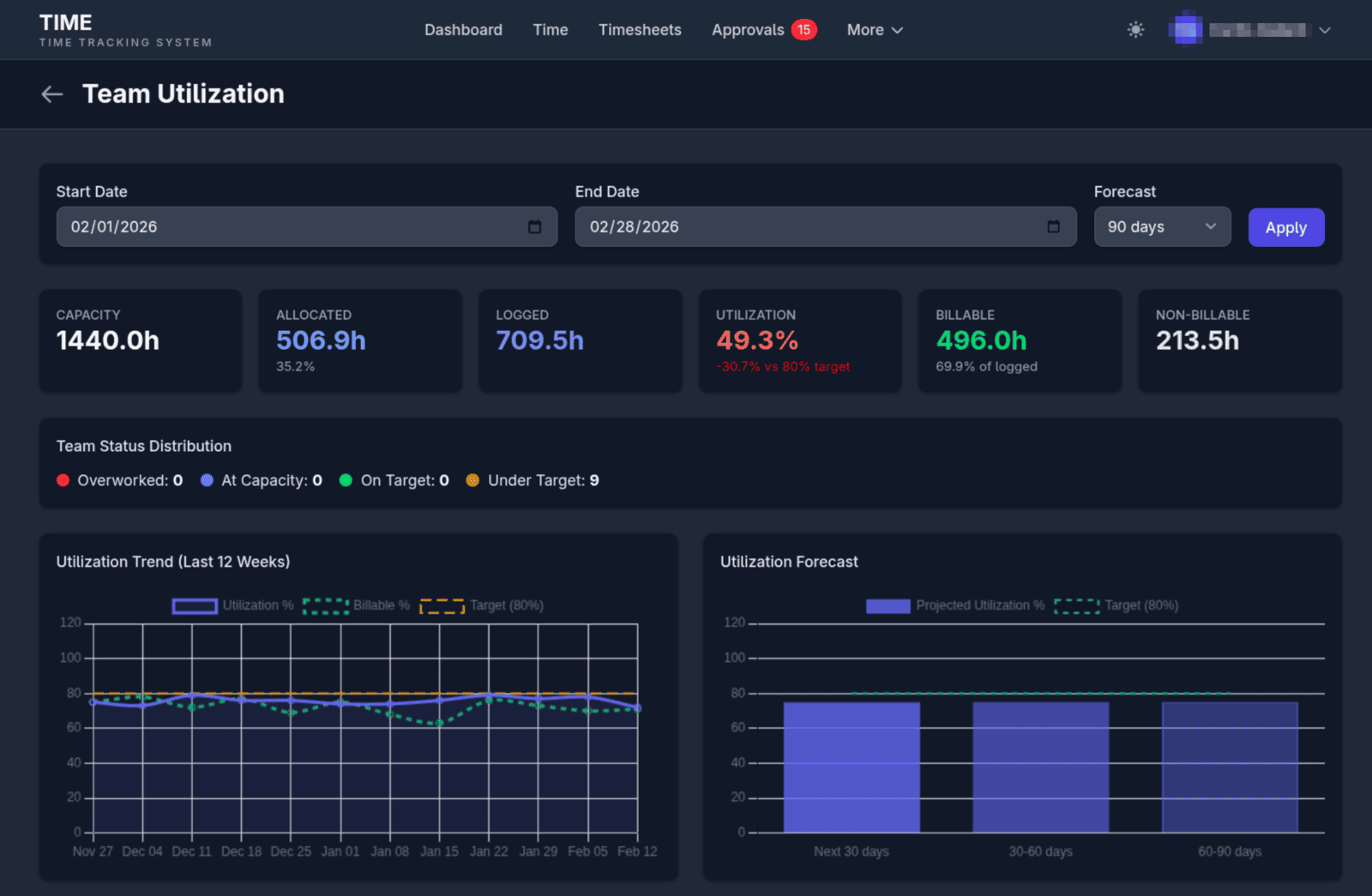Screen dimensions: 1372x896
Task: Open the Timesheets page
Action: click(640, 30)
